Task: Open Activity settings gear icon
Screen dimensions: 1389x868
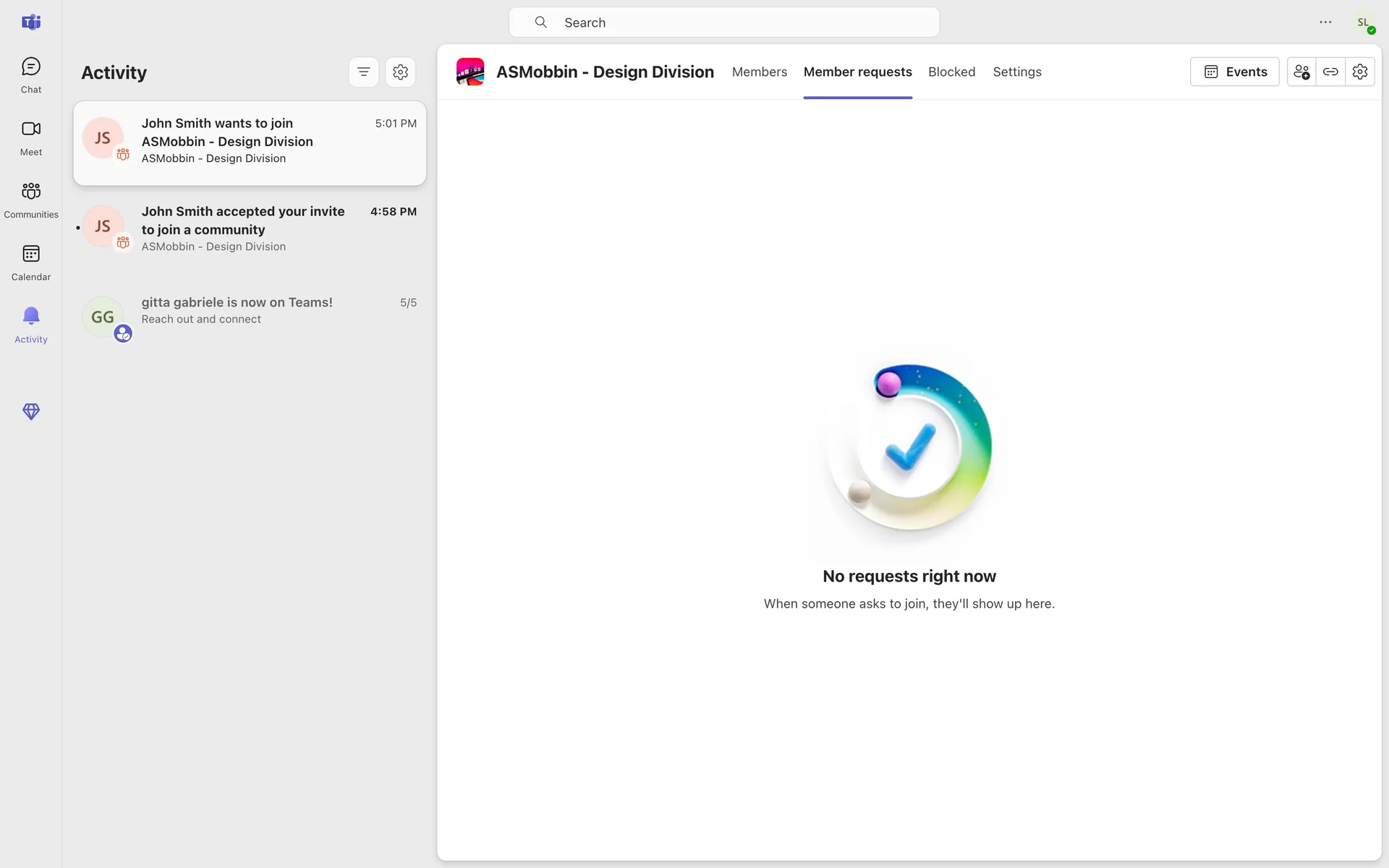Action: (x=400, y=72)
